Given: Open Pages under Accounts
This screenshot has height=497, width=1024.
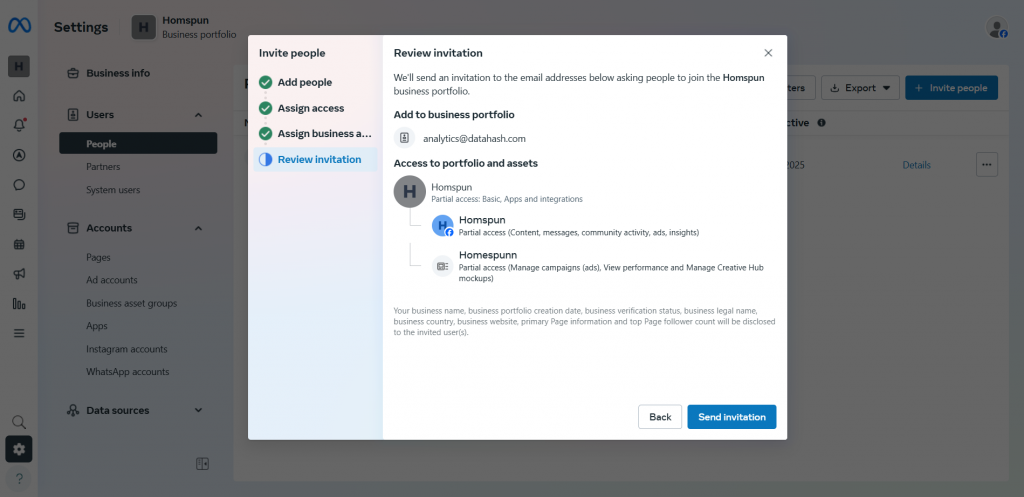Looking at the screenshot, I should [x=98, y=257].
